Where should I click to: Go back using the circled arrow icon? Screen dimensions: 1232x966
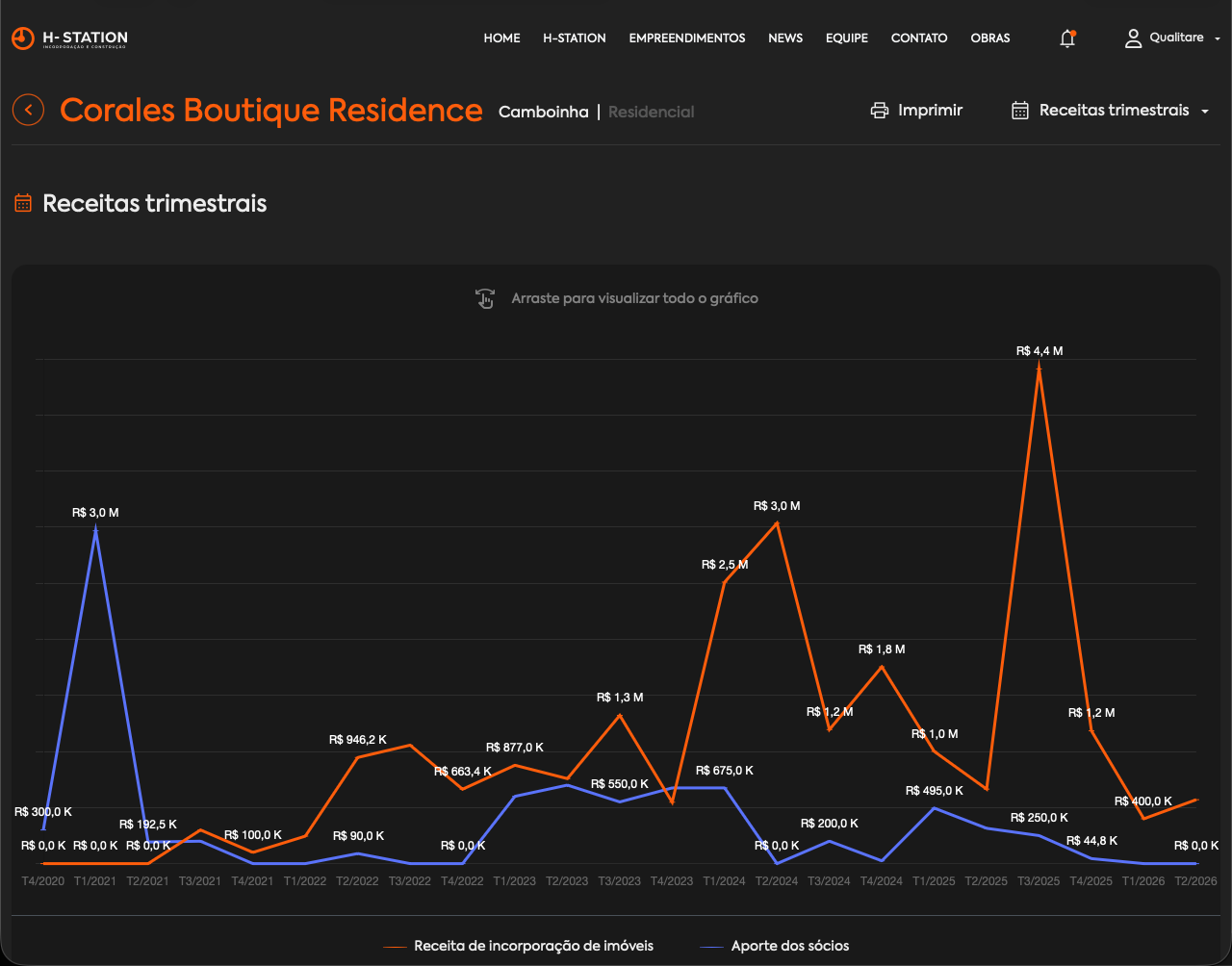pyautogui.click(x=29, y=110)
